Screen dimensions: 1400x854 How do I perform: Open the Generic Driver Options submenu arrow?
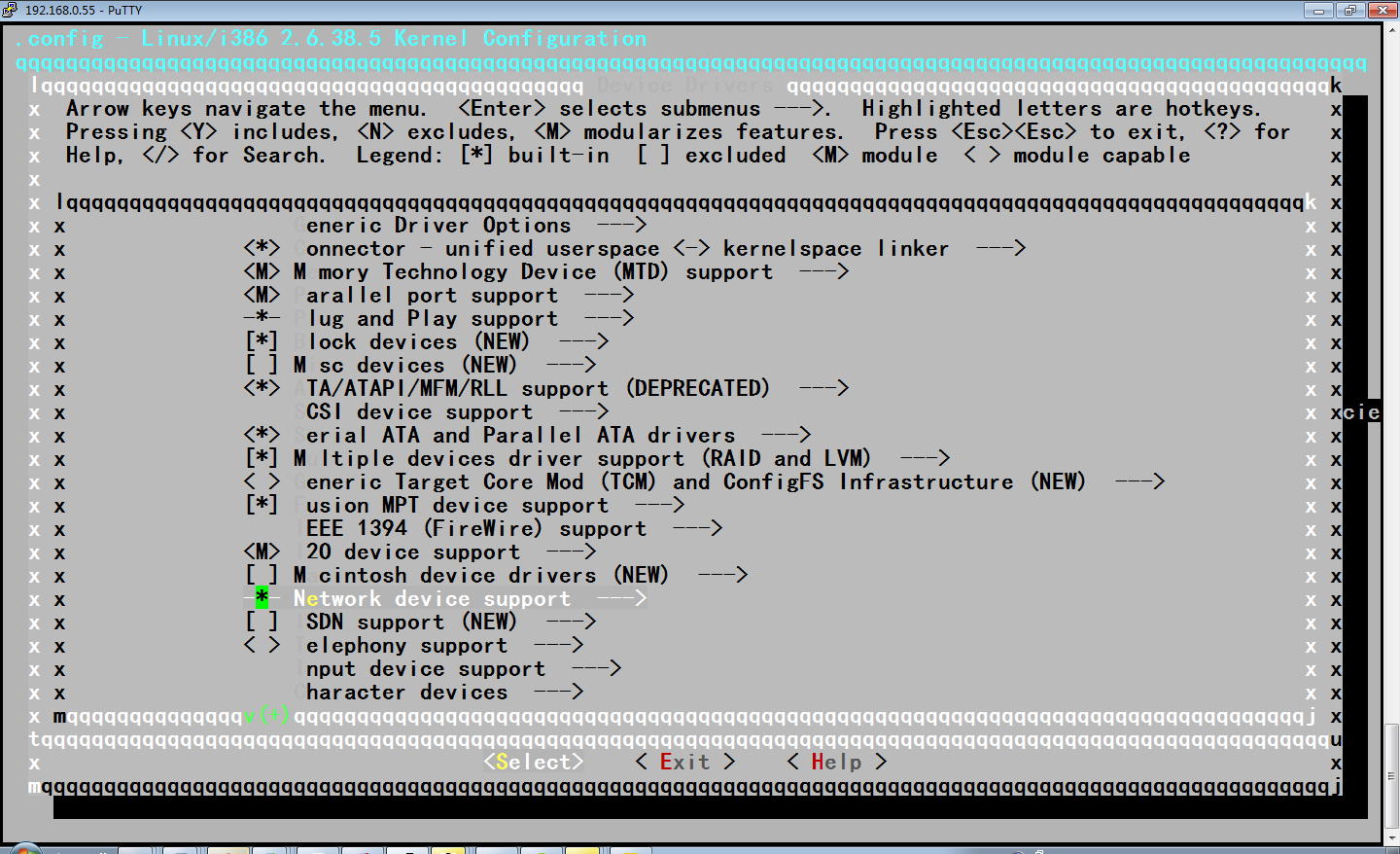622,226
